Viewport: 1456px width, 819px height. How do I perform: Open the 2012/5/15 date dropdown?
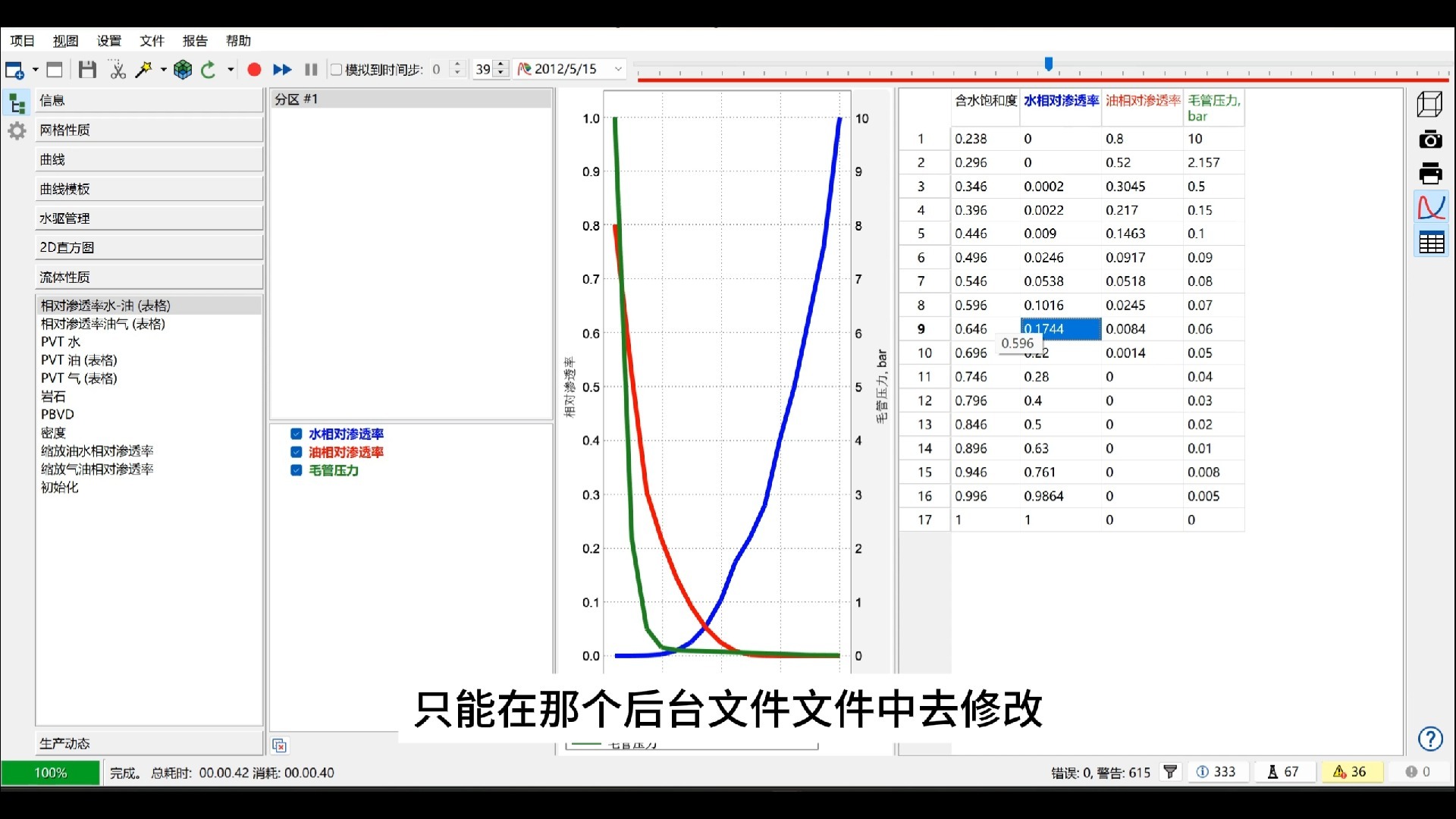(x=618, y=69)
